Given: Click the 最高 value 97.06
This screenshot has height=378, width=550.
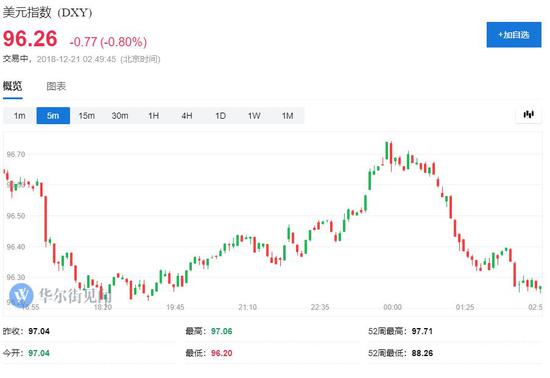Looking at the screenshot, I should click(222, 331).
